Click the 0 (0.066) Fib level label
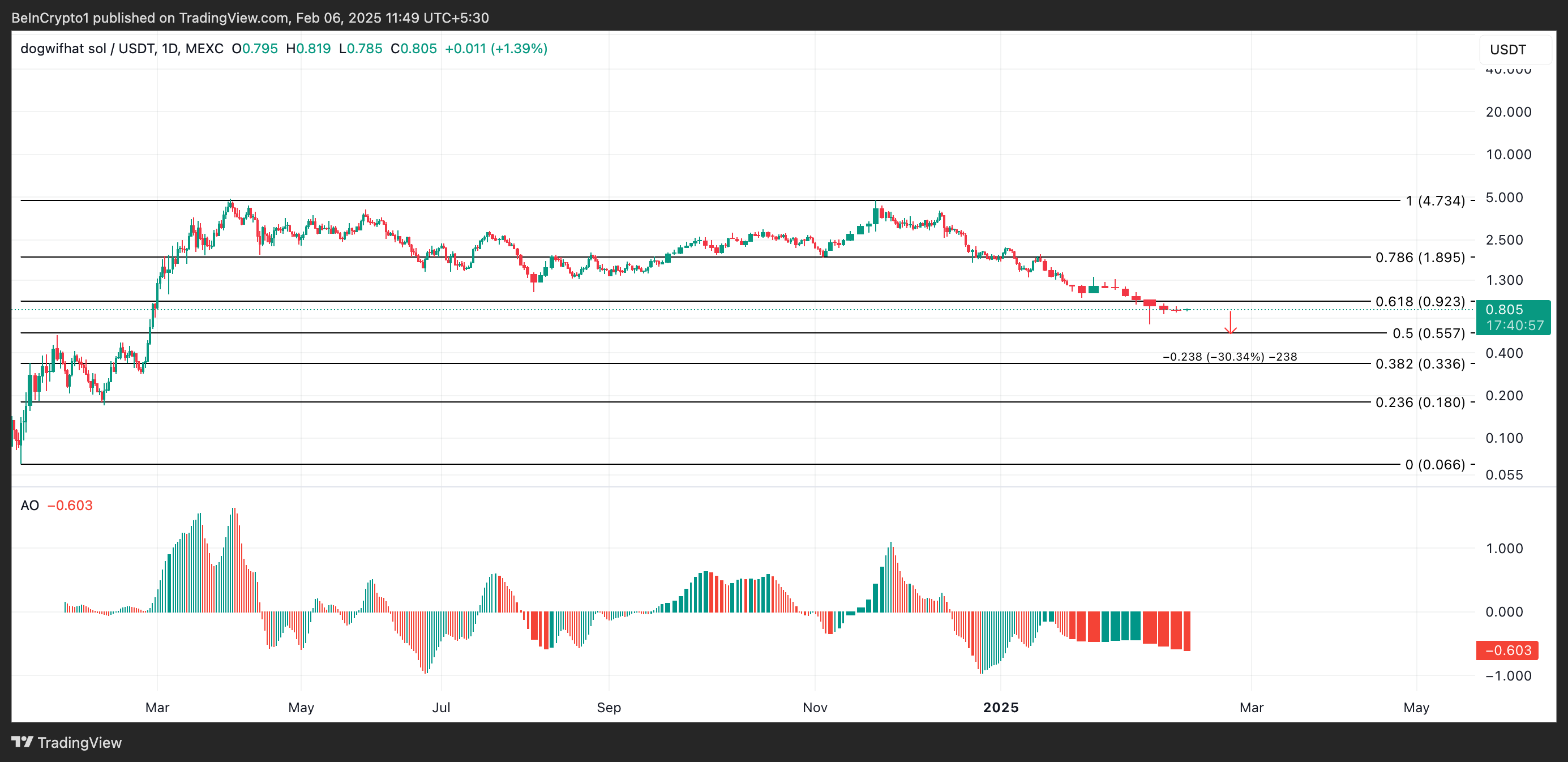This screenshot has height=762, width=1568. click(x=1435, y=464)
